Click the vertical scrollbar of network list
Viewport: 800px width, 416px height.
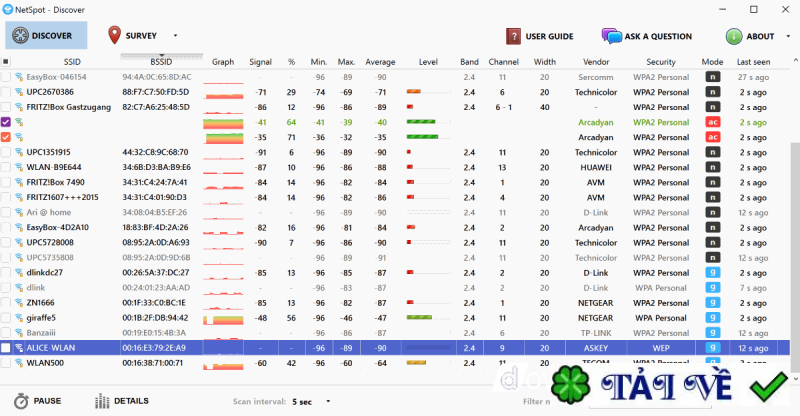[x=795, y=255]
